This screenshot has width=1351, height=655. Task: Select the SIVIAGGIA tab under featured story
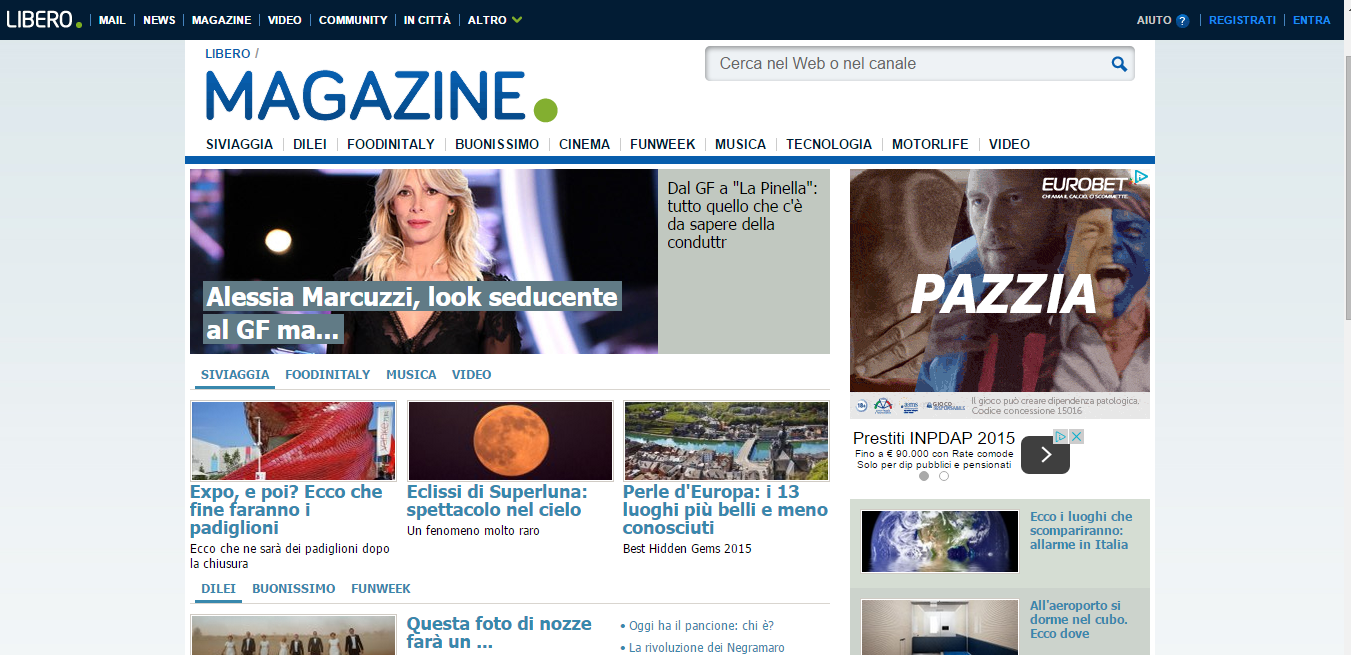235,375
